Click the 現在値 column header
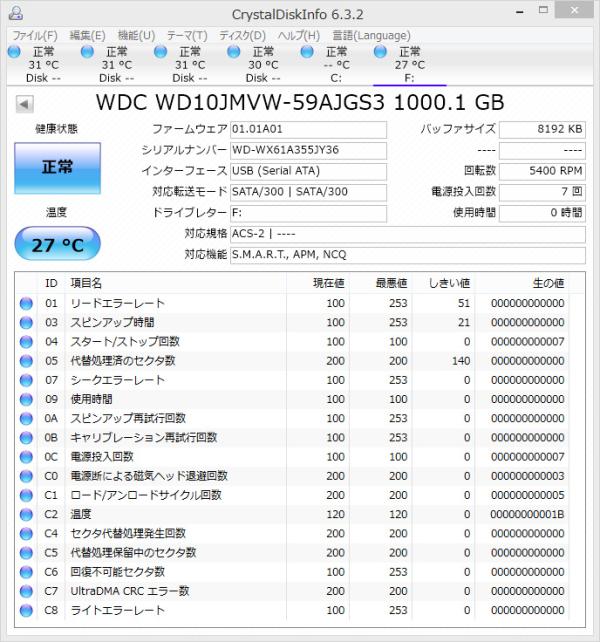This screenshot has height=642, width=600. [x=318, y=283]
